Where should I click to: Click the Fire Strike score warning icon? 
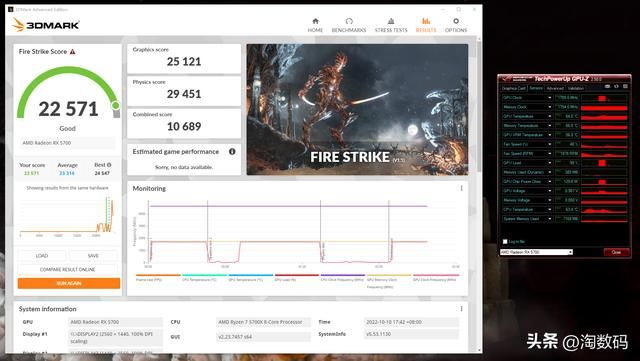[73, 51]
